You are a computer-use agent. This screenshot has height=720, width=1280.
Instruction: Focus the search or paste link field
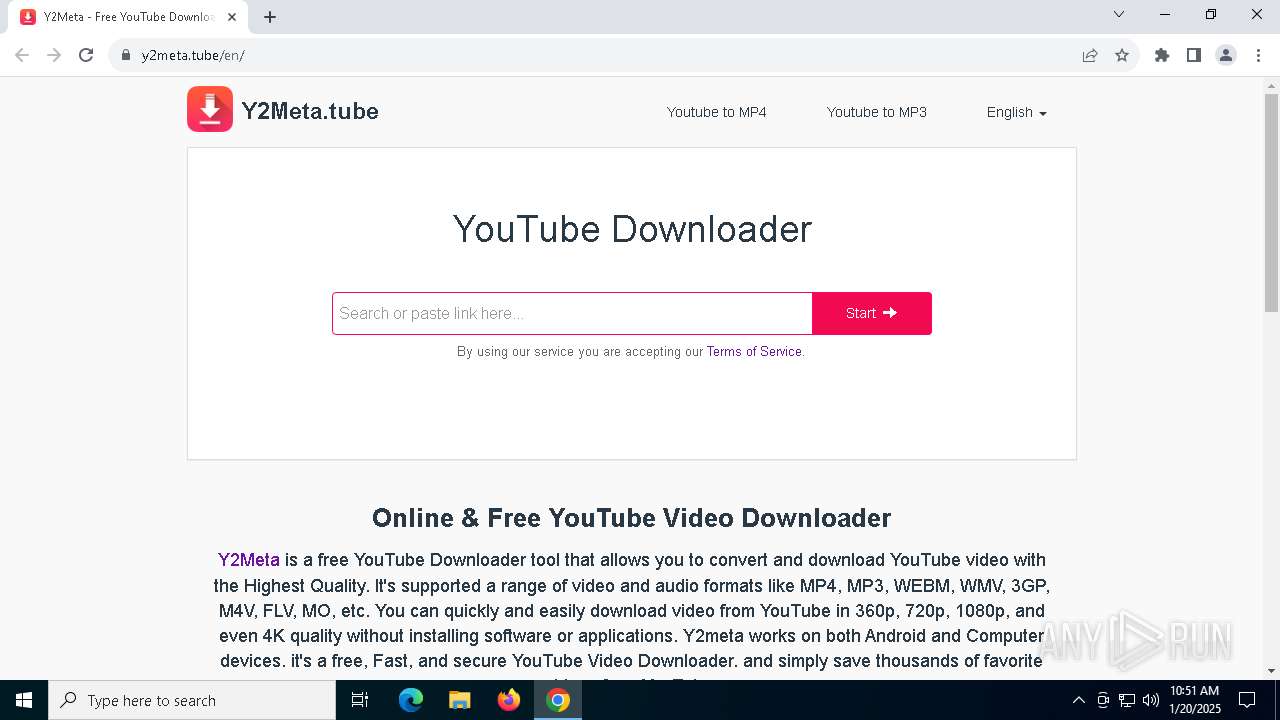[572, 313]
